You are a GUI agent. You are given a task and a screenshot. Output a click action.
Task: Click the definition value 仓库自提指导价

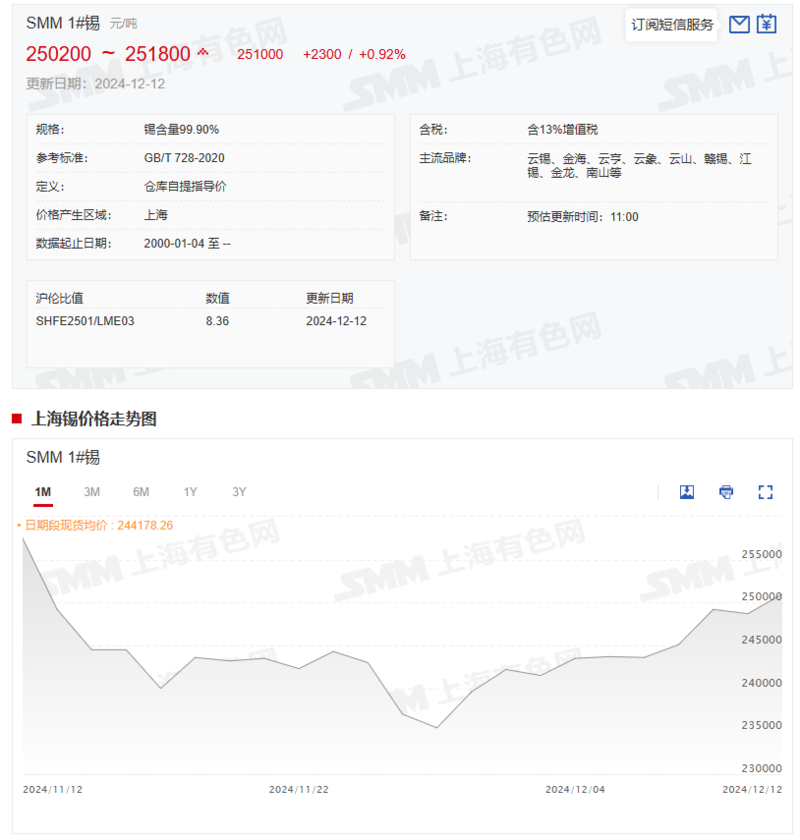[x=185, y=186]
